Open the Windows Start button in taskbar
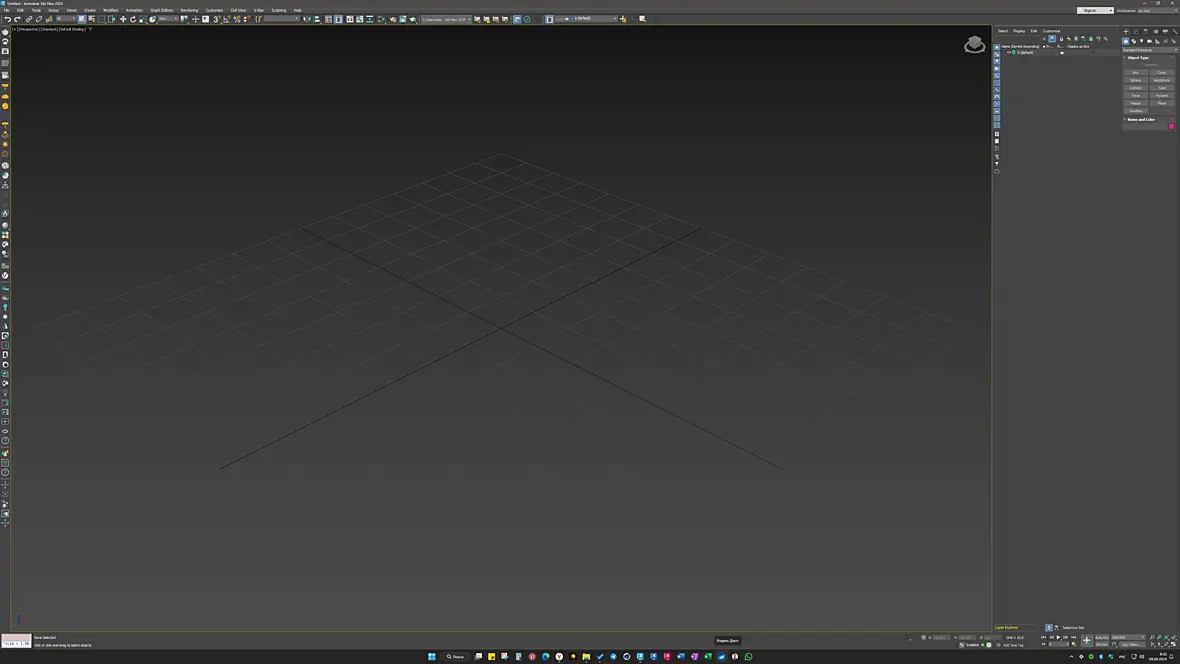The width and height of the screenshot is (1180, 664). (x=432, y=656)
